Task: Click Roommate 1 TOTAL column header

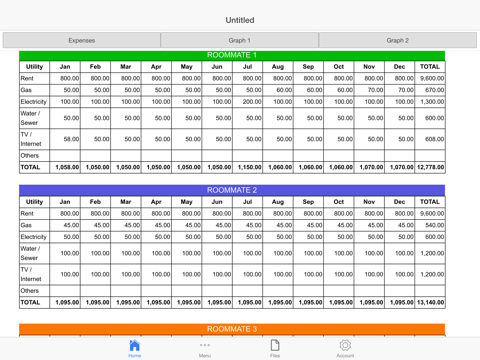Action: point(430,67)
